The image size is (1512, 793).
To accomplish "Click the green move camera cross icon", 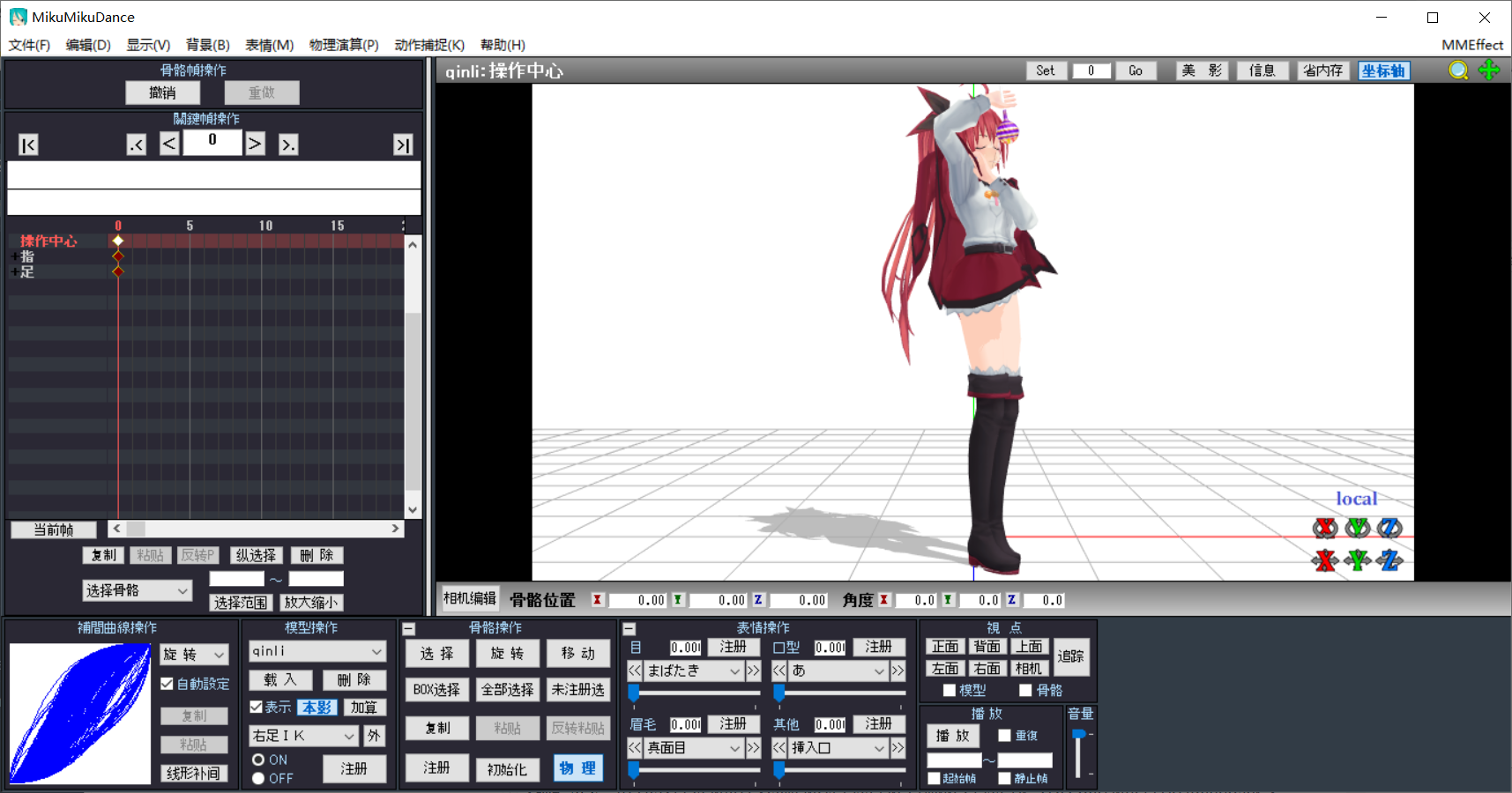I will (x=1489, y=70).
